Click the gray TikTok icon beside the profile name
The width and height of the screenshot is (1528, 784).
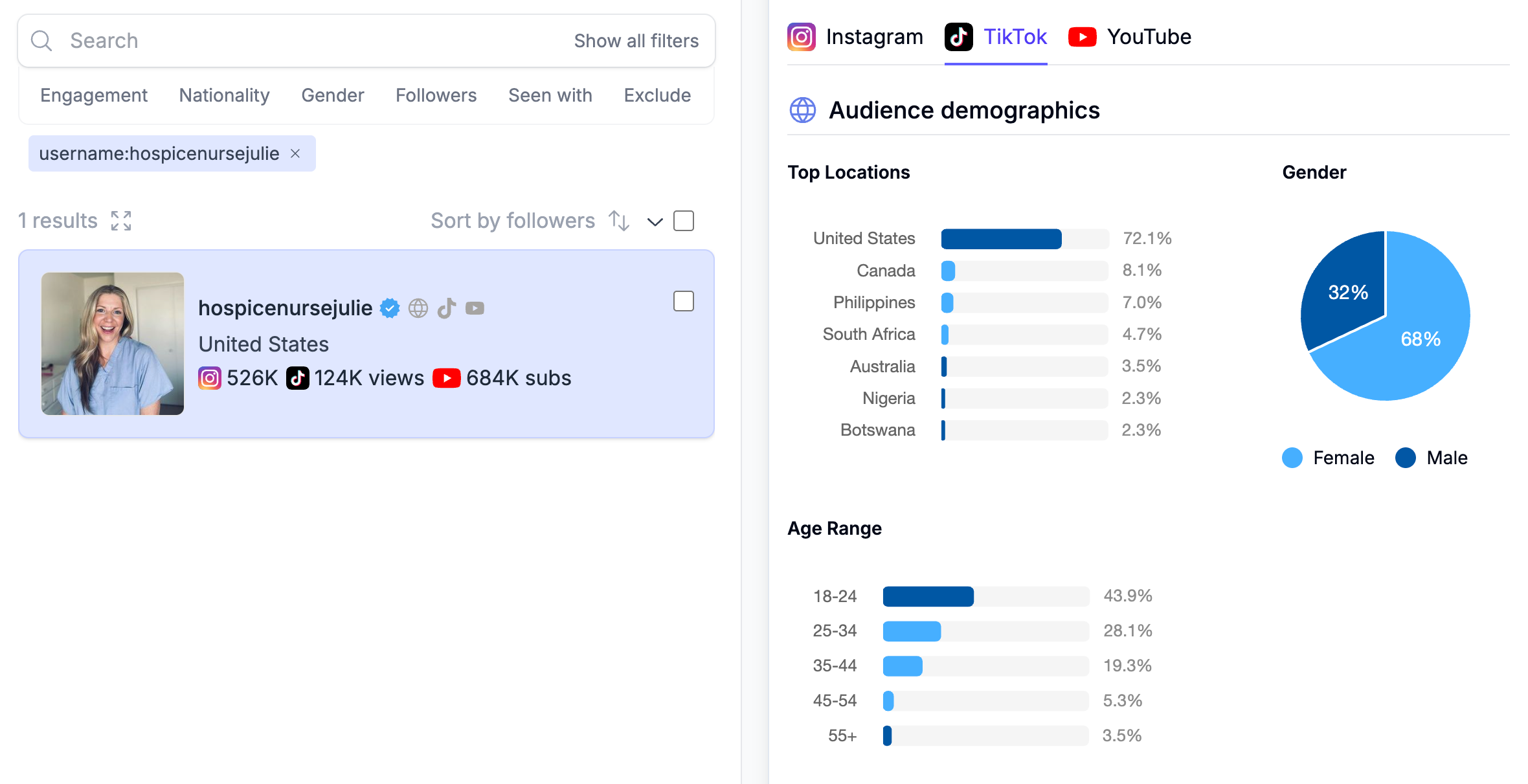(447, 308)
